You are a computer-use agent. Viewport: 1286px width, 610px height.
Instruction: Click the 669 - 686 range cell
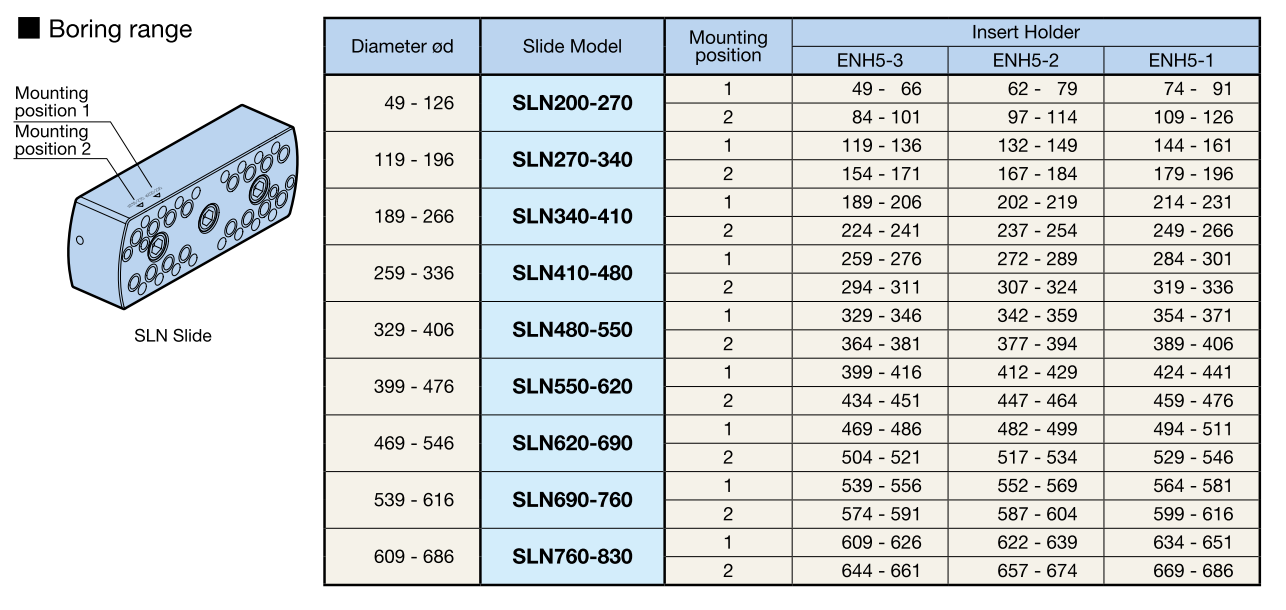pos(1192,571)
